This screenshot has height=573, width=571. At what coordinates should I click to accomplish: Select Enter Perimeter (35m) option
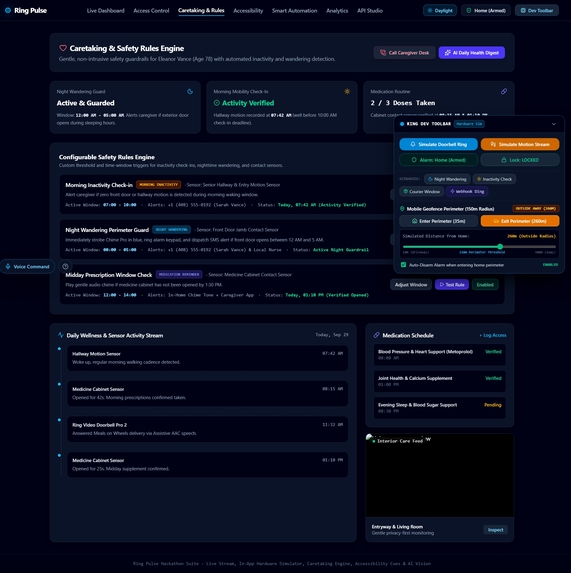click(x=438, y=221)
